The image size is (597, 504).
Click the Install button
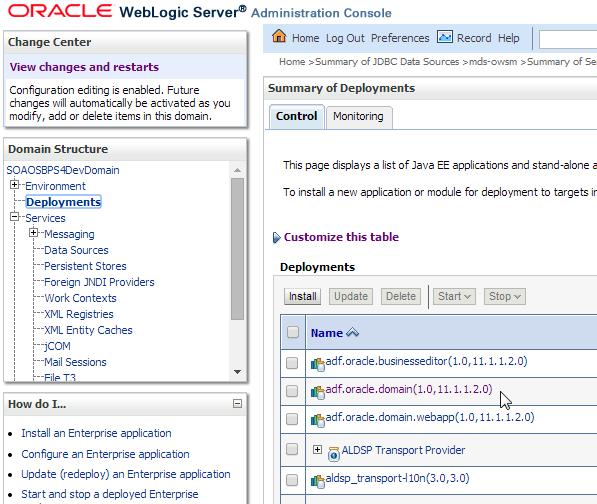302,296
